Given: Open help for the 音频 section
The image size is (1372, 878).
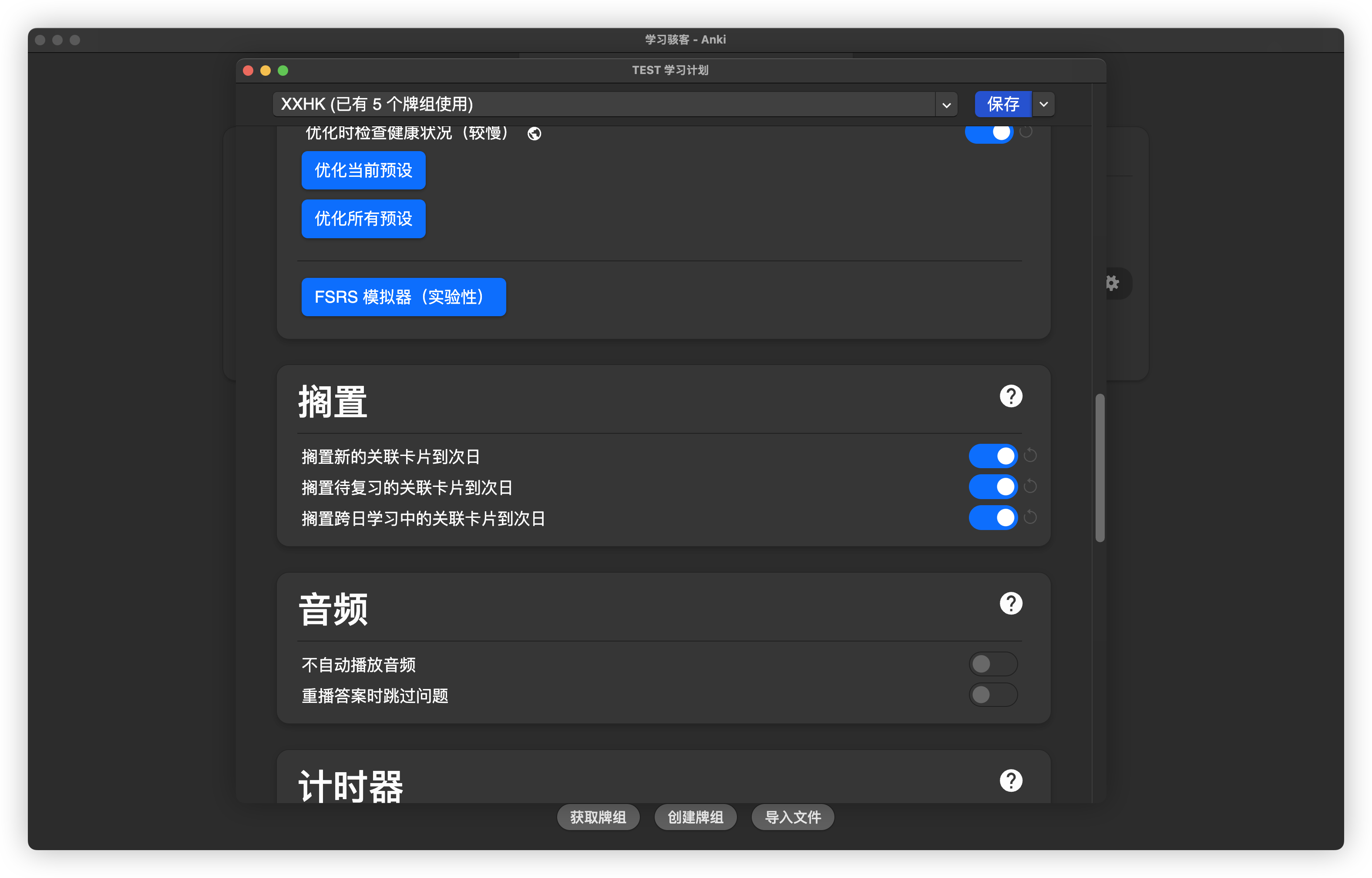Looking at the screenshot, I should [x=1010, y=603].
